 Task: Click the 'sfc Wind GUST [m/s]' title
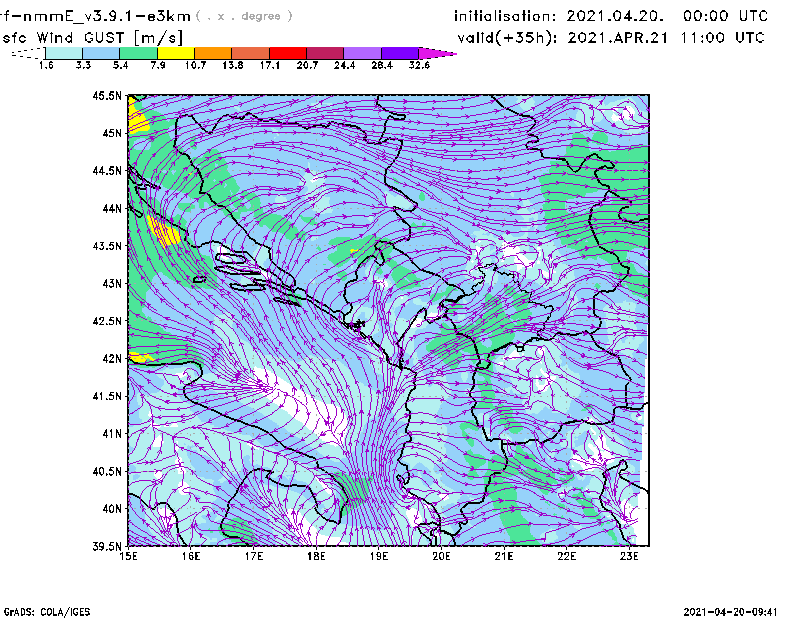click(x=93, y=38)
